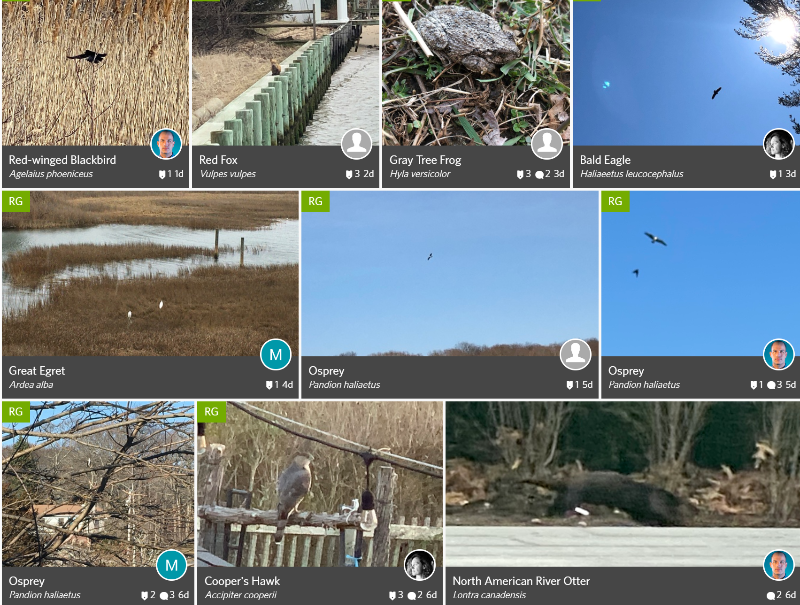The width and height of the screenshot is (800, 605).
Task: Select the RG badge on the Great Egret photo
Action: [16, 201]
